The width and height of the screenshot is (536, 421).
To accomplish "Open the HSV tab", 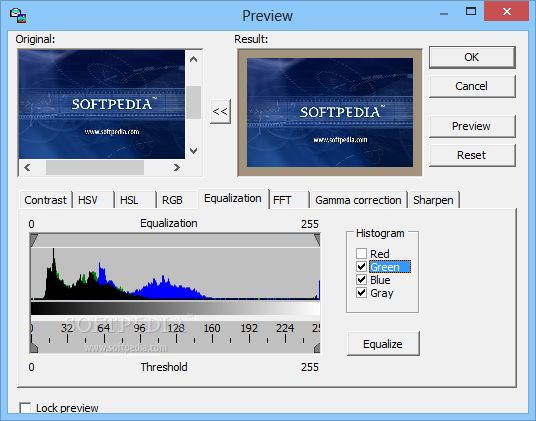I will 93,200.
